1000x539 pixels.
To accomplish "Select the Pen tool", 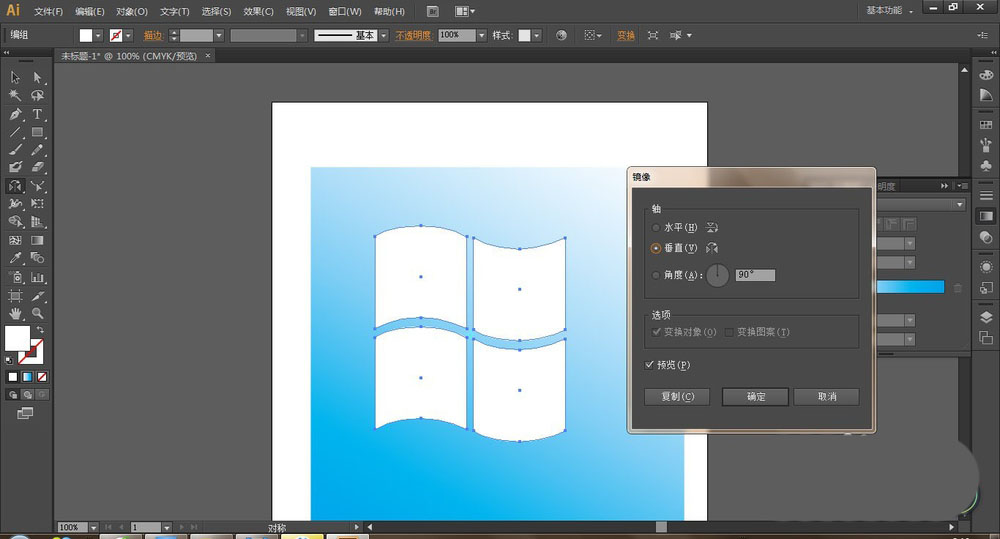I will (15, 114).
